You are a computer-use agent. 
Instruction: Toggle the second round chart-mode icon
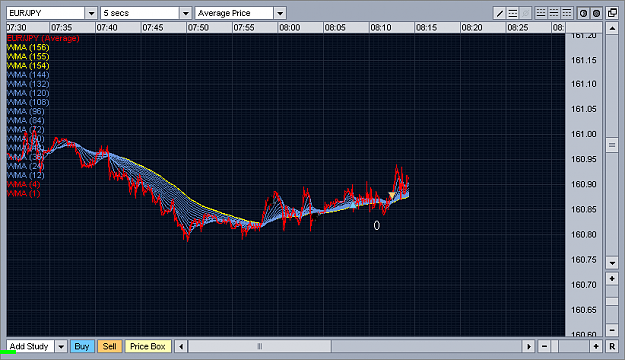(x=596, y=13)
